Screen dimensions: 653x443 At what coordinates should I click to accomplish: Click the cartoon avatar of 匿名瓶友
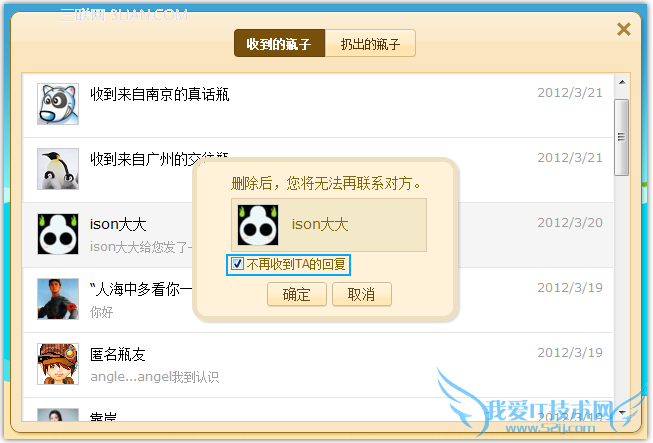coord(58,364)
